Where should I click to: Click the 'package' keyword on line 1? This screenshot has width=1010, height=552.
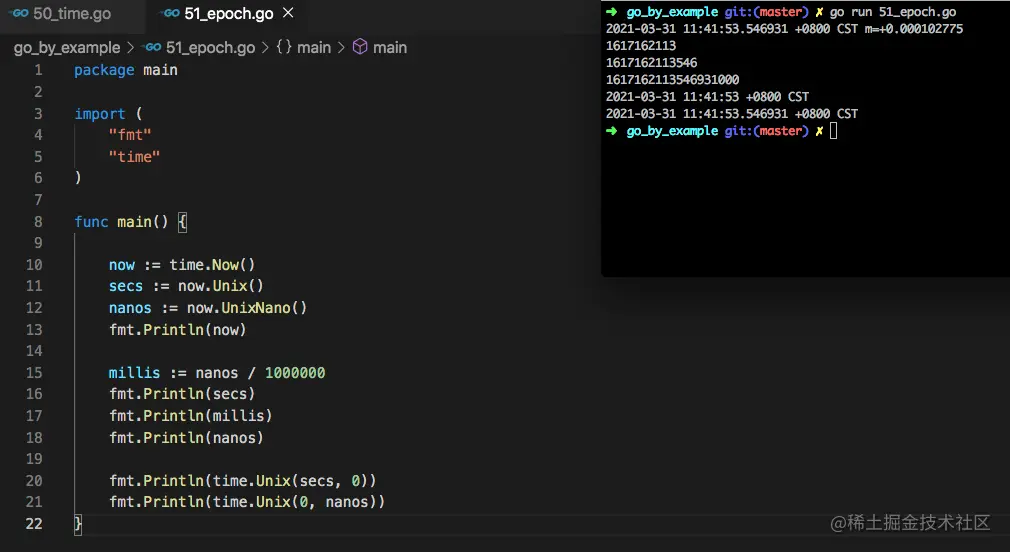(104, 70)
